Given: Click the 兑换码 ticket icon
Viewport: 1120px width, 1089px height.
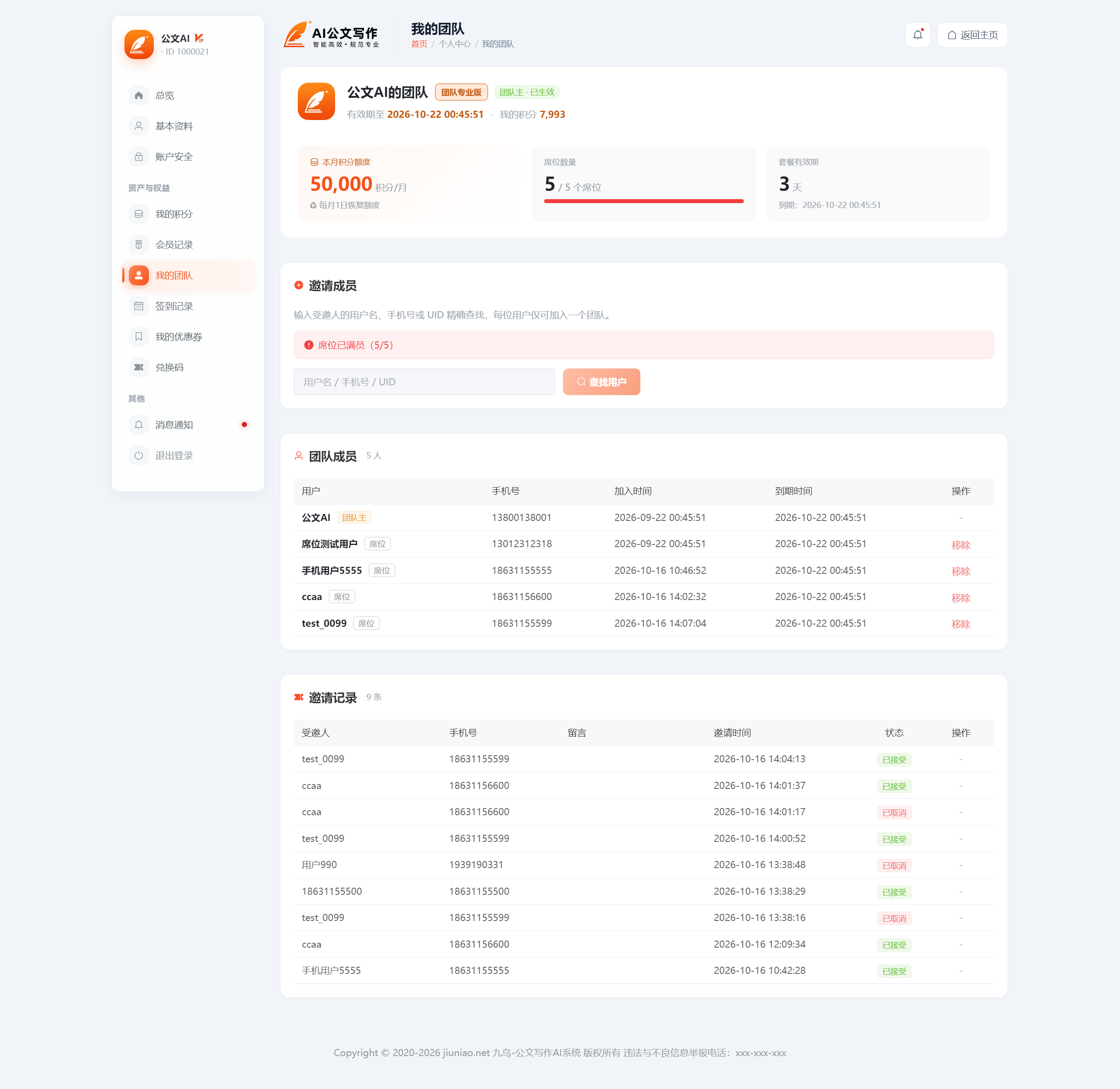Looking at the screenshot, I should coord(138,367).
